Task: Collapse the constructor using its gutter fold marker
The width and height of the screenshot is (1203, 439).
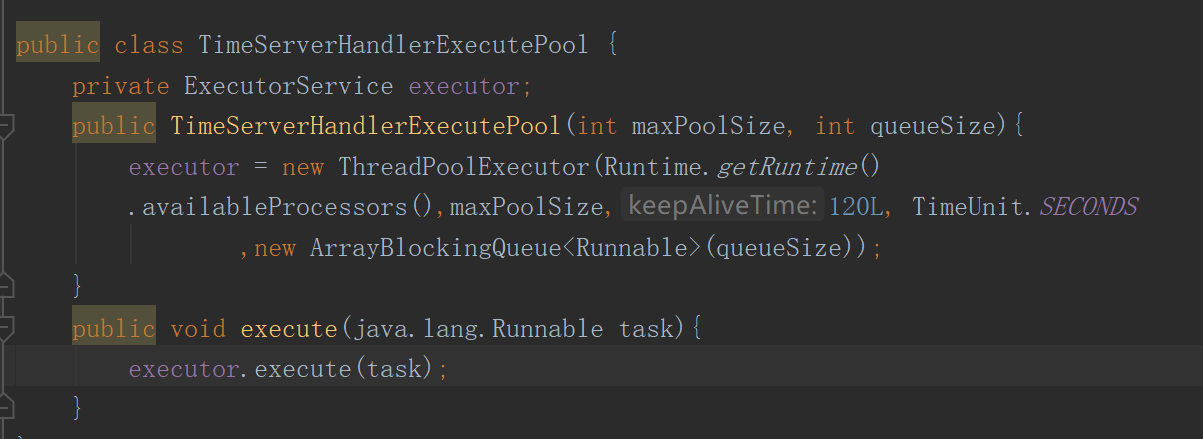Action: point(6,126)
